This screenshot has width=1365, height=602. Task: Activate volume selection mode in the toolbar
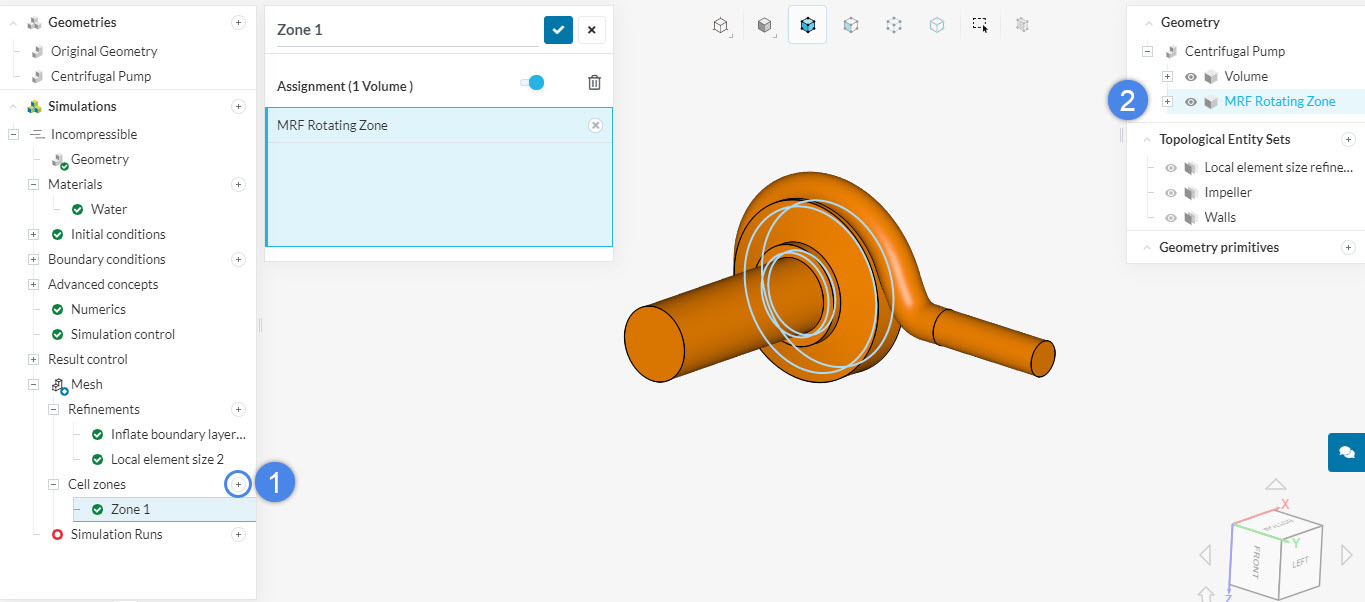[807, 25]
